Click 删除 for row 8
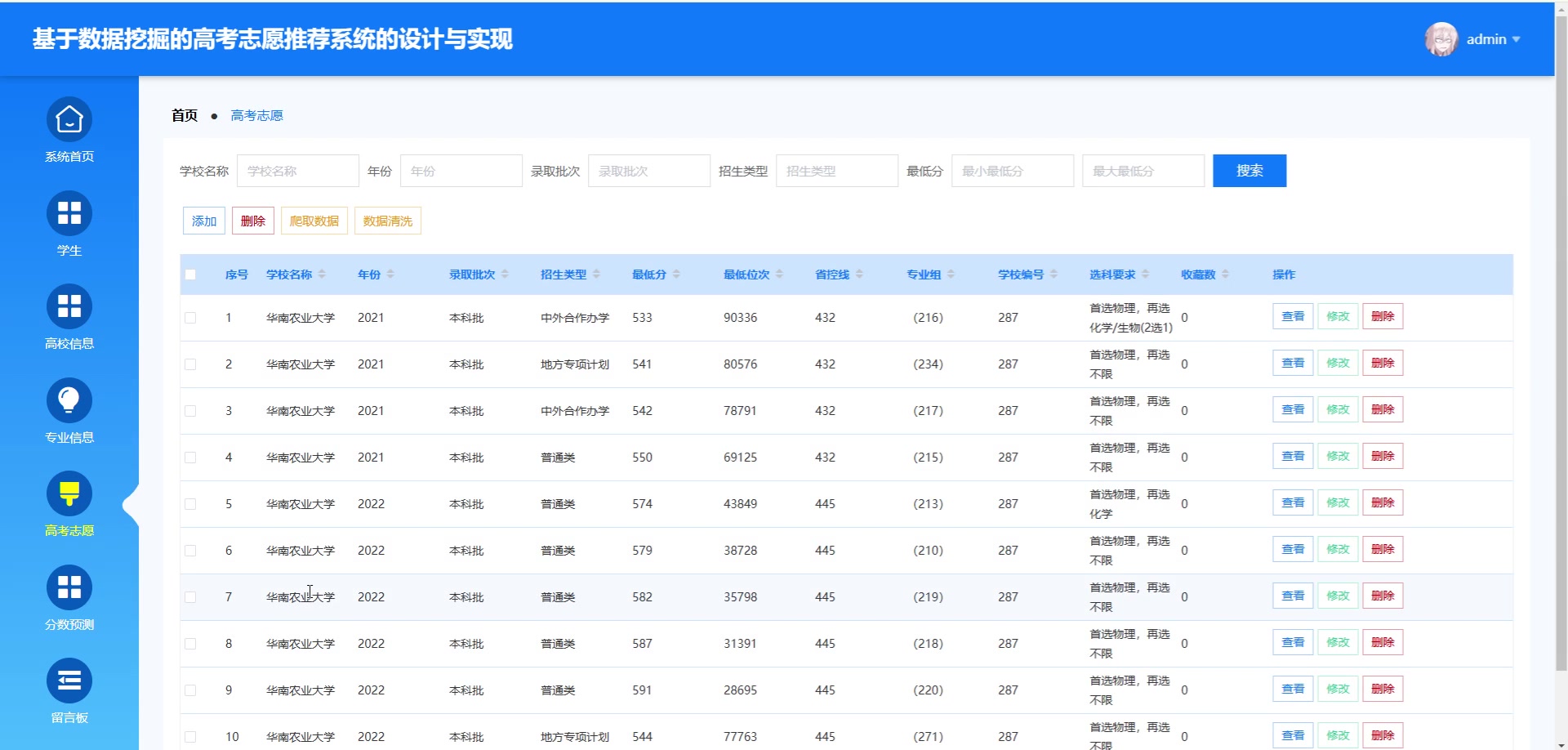This screenshot has width=1568, height=750. click(1383, 642)
